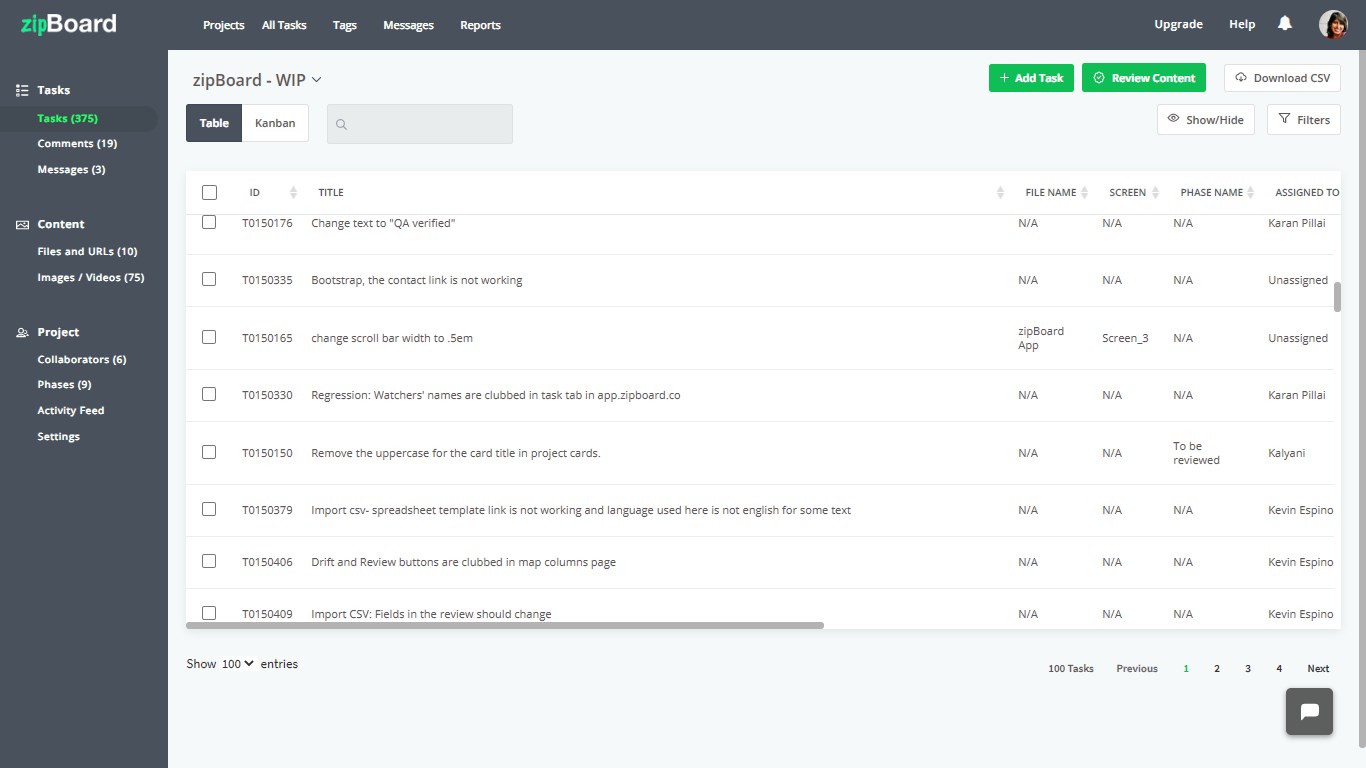Click the notification bell icon
Image resolution: width=1366 pixels, height=768 pixels.
[1285, 24]
